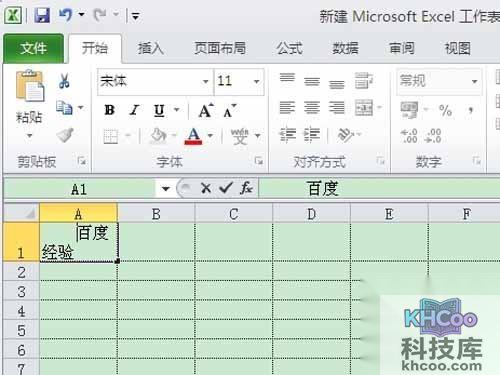This screenshot has width=500, height=375.
Task: Open the undo history dropdown arrow
Action: click(x=81, y=15)
